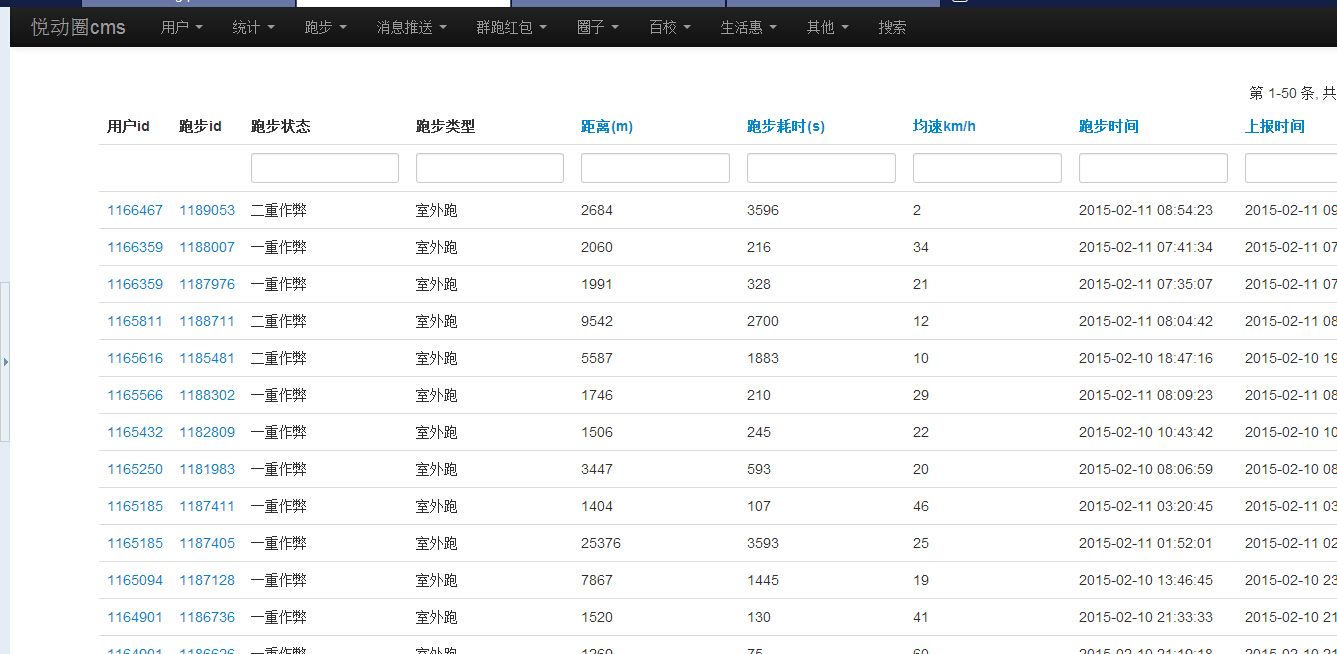This screenshot has width=1337, height=654.
Task: Sort table by 跑步耗时(s) column
Action: click(x=785, y=126)
